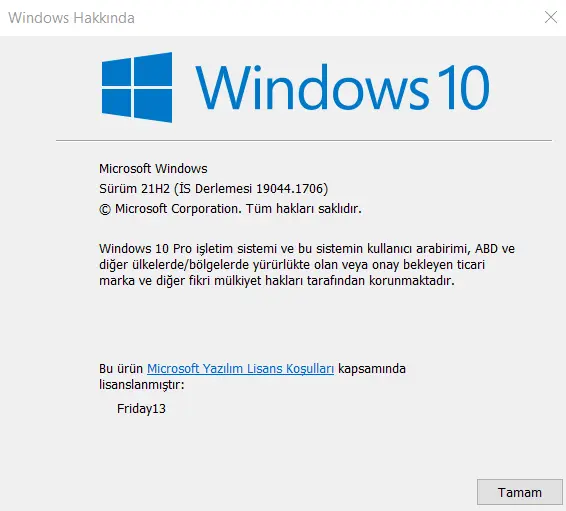Click the Windows Hakkında title text
The height and width of the screenshot is (511, 566).
tap(71, 18)
